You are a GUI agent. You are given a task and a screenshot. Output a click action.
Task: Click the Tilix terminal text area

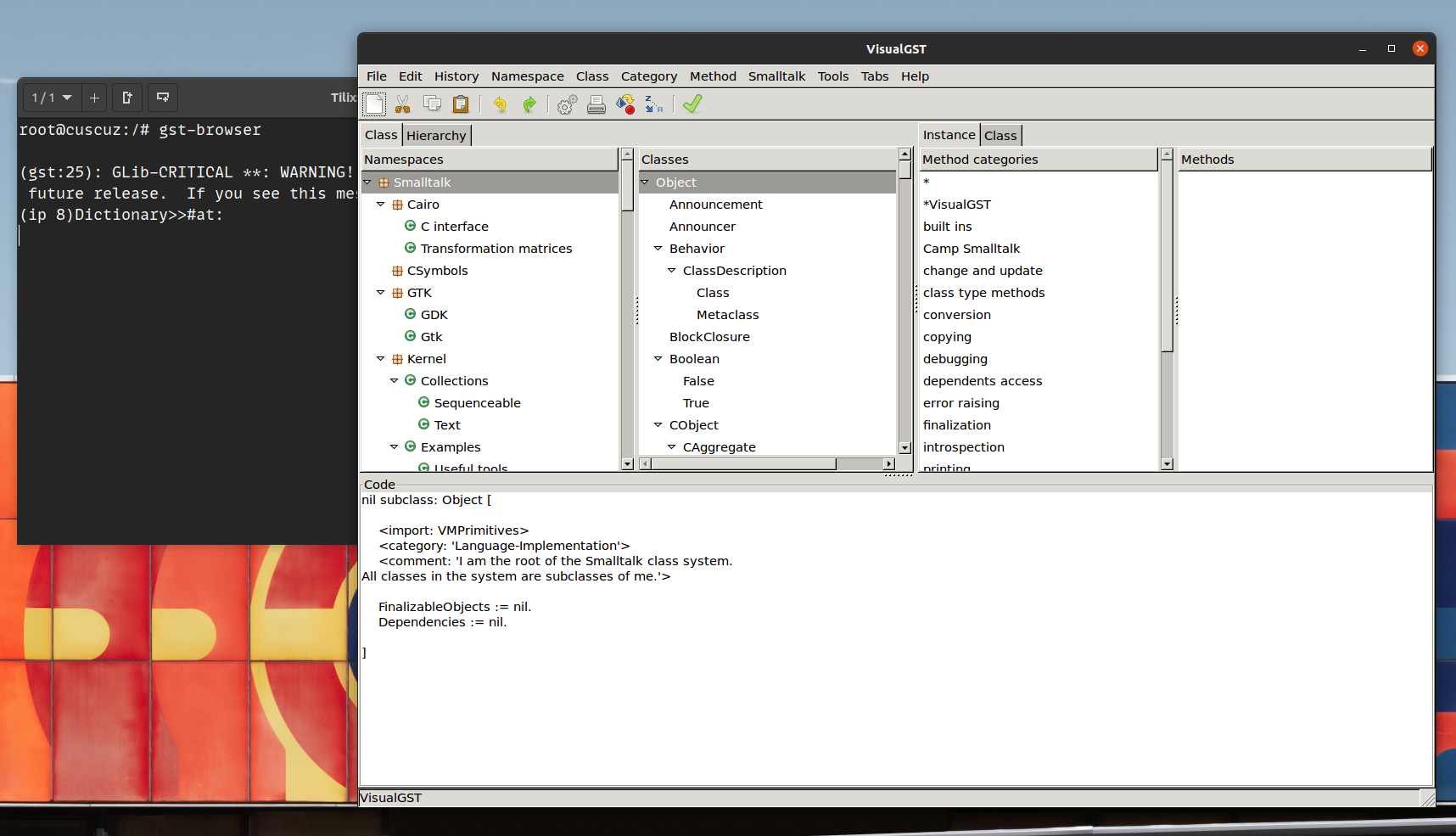(x=187, y=331)
